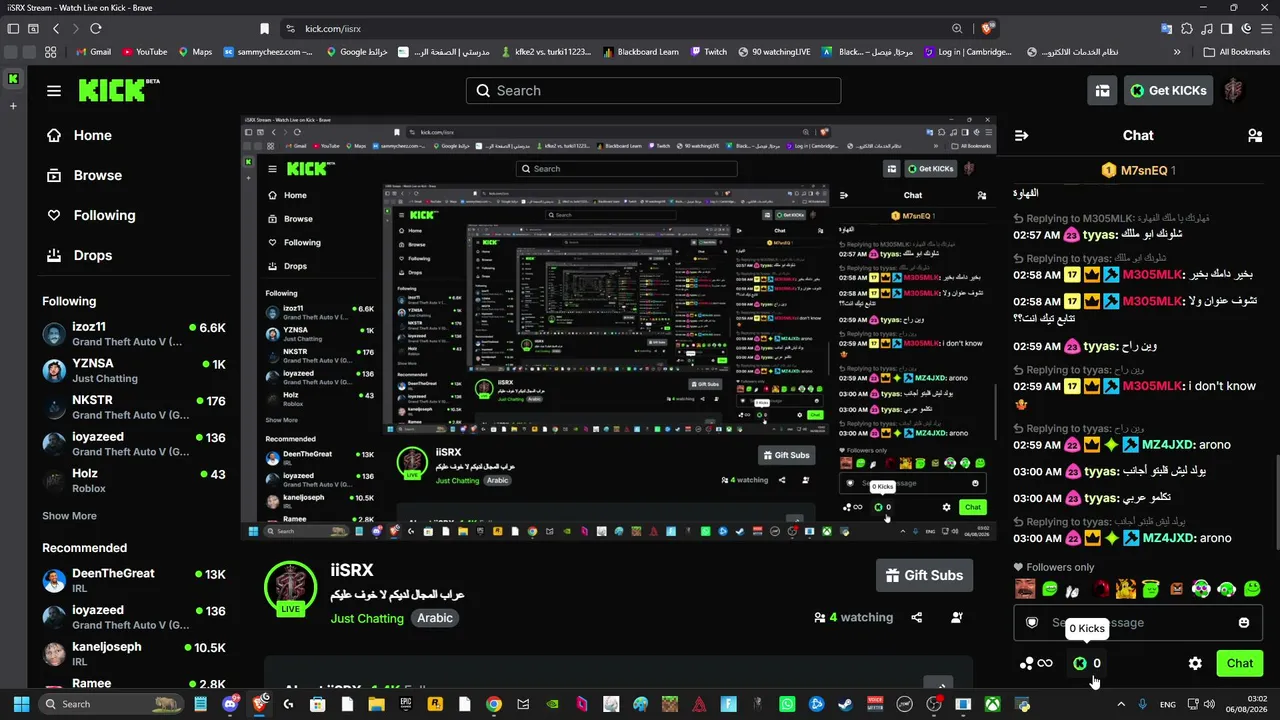Viewport: 1280px width, 720px height.
Task: Open izoz11 channel from Following list
Action: (134, 334)
